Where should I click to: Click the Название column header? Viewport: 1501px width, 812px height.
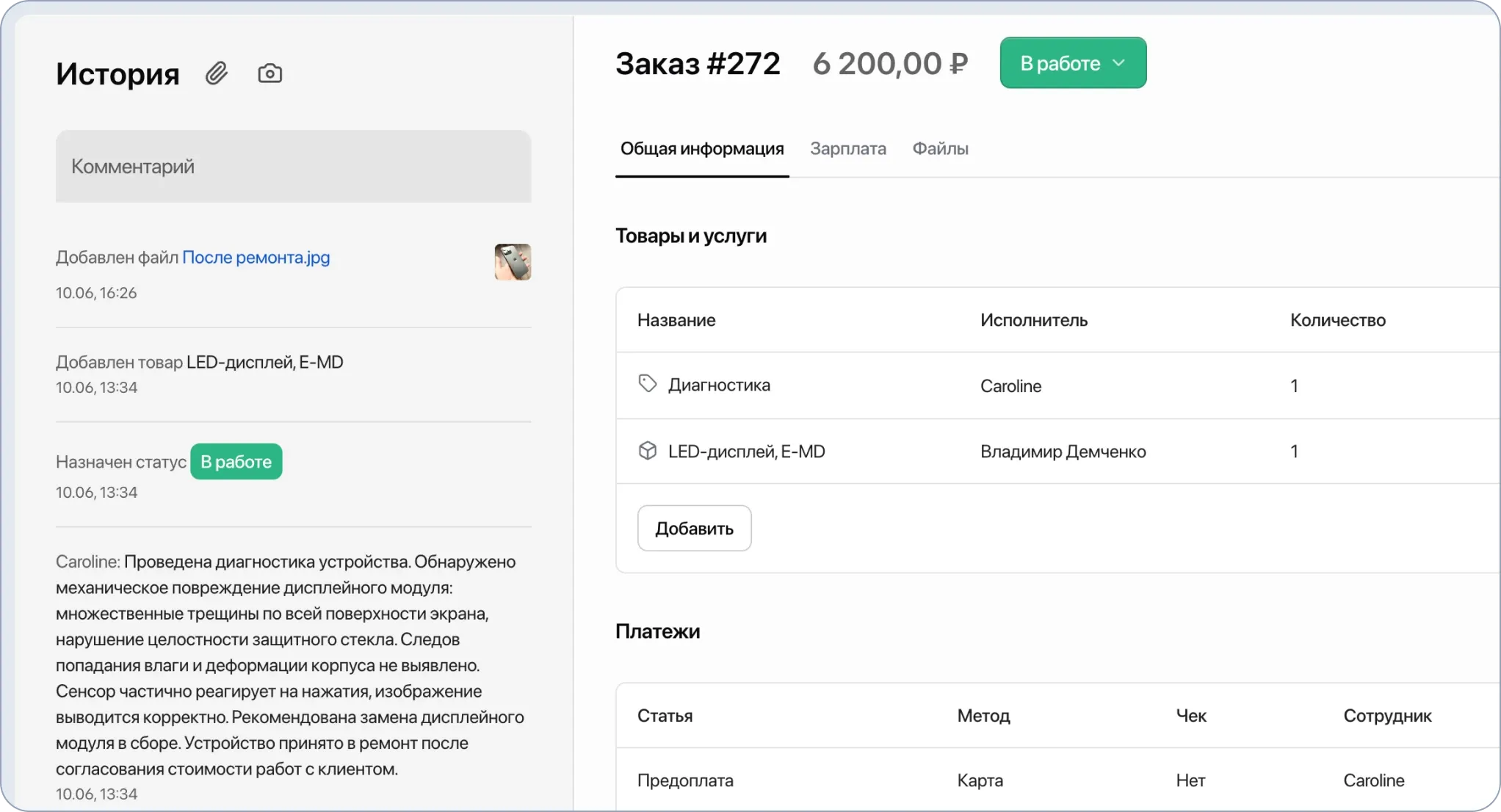pos(676,320)
